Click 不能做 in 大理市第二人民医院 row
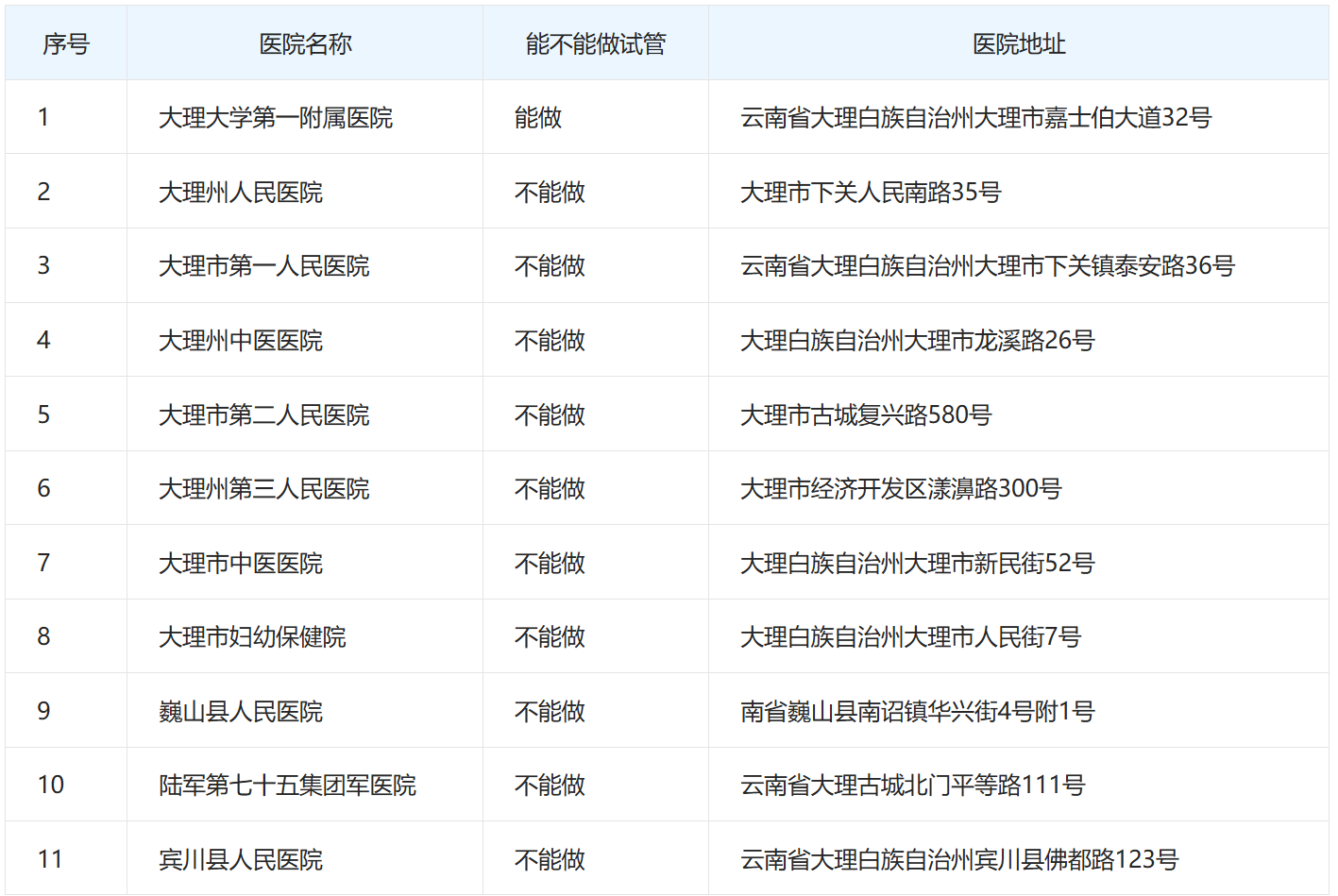 point(550,414)
